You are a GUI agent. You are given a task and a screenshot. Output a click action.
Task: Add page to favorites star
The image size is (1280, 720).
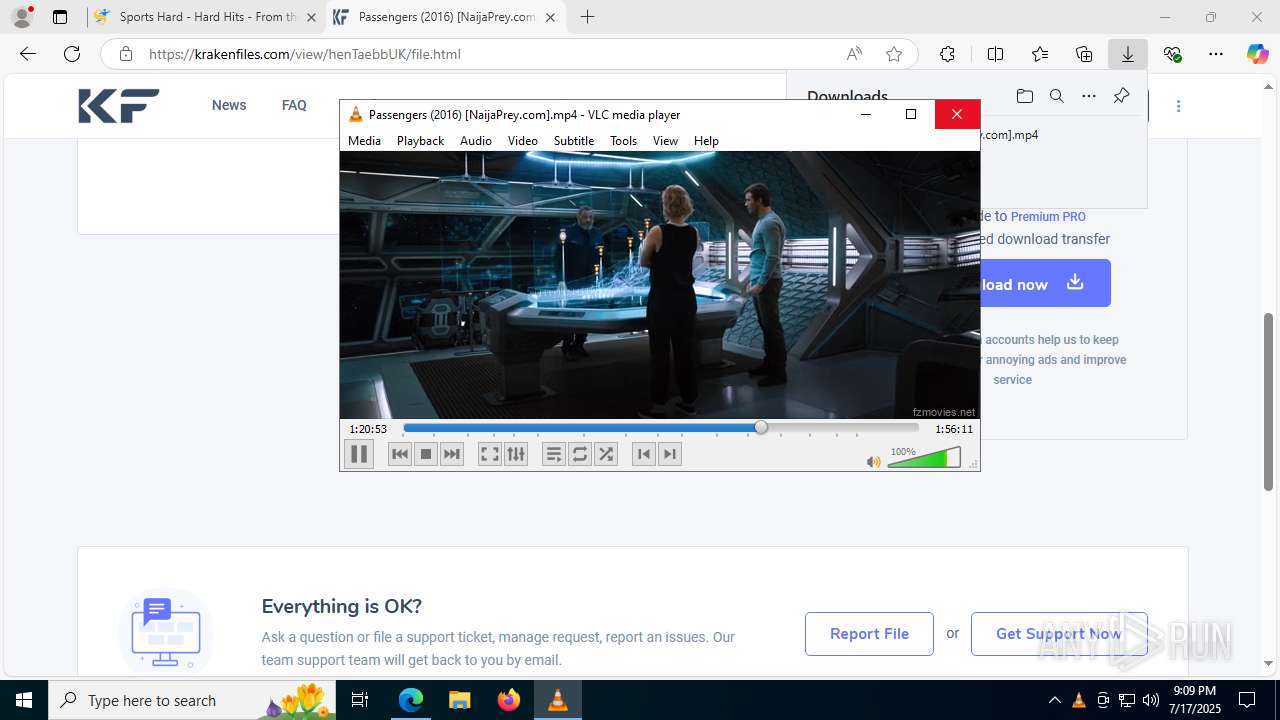click(x=894, y=54)
